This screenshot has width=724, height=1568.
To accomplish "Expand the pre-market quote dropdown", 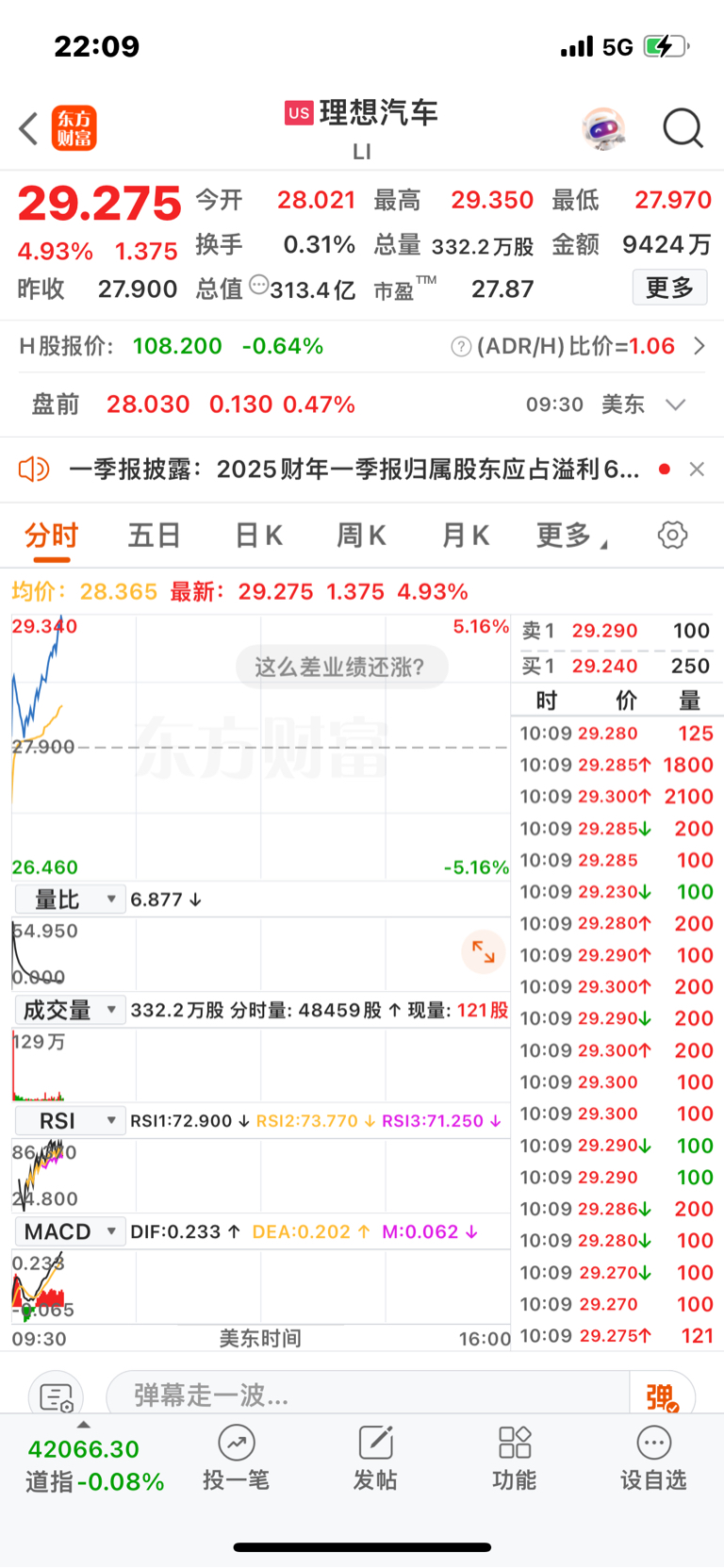I will tap(675, 404).
